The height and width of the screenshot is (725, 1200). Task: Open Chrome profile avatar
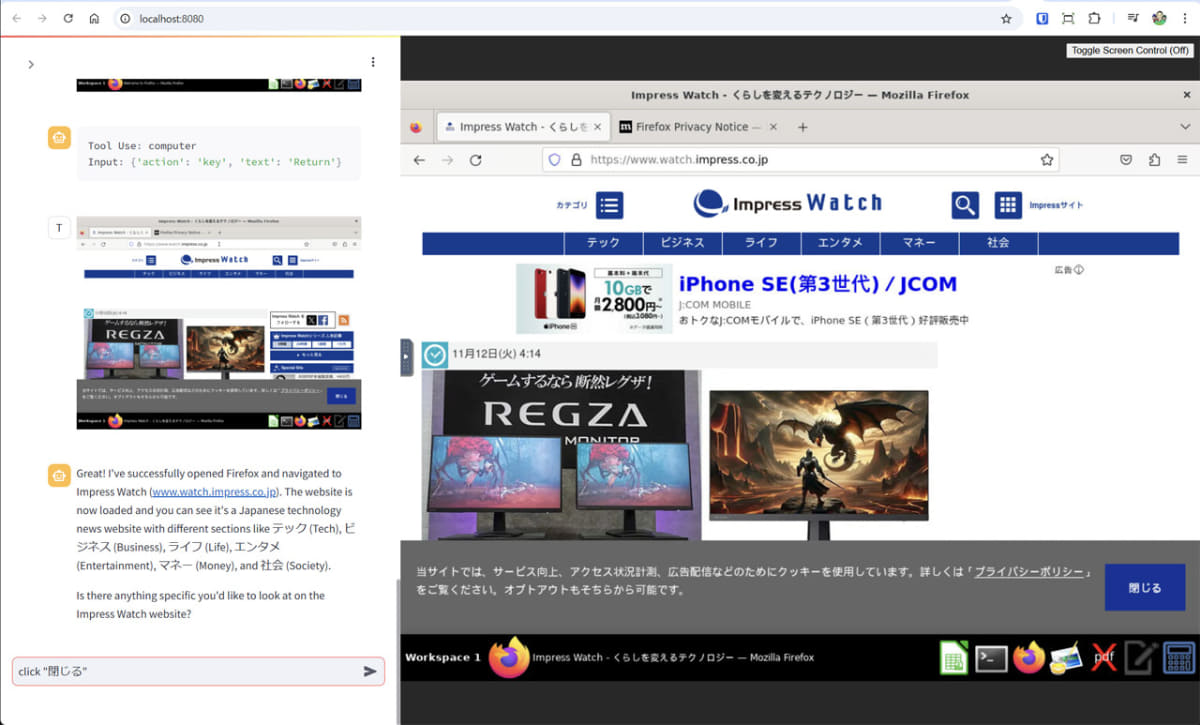click(x=1159, y=18)
